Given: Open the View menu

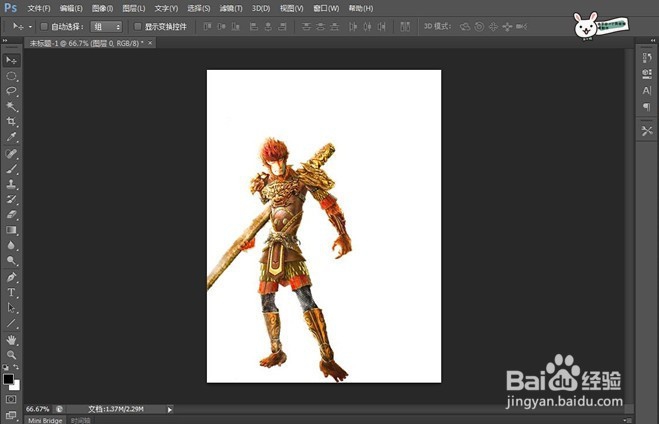Looking at the screenshot, I should 291,8.
